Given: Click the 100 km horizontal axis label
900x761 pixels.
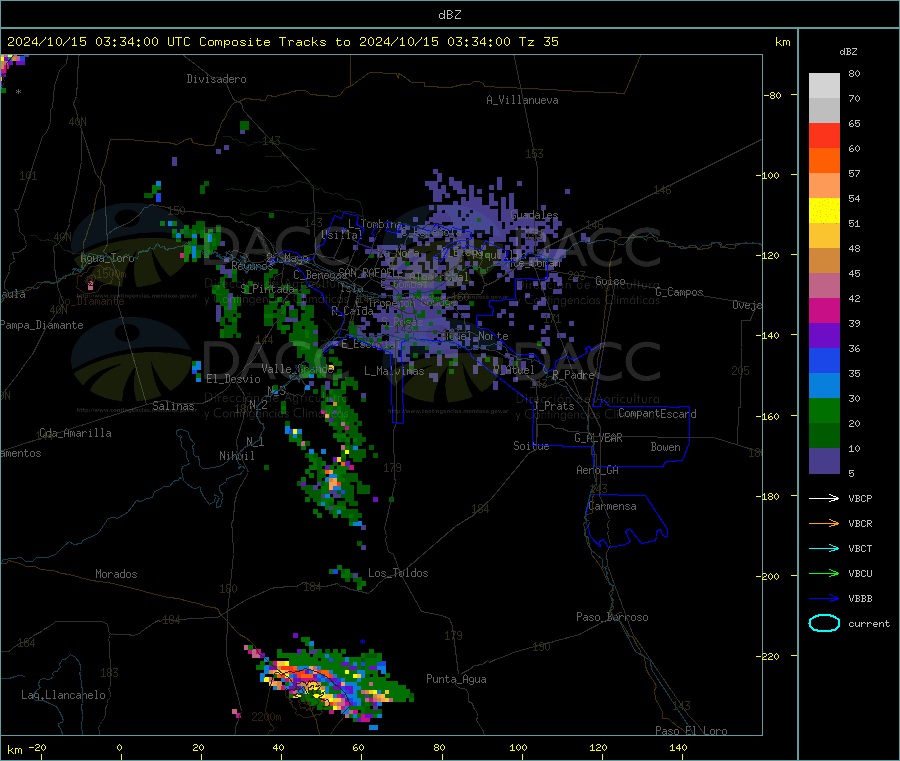Looking at the screenshot, I should click(518, 747).
